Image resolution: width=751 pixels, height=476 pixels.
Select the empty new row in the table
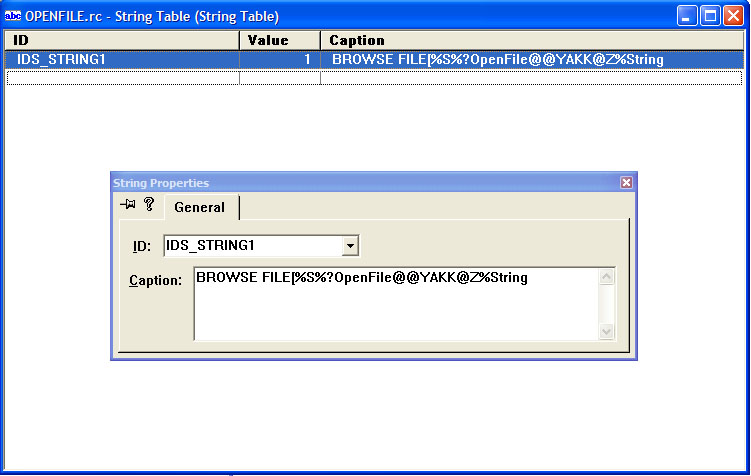pyautogui.click(x=121, y=78)
